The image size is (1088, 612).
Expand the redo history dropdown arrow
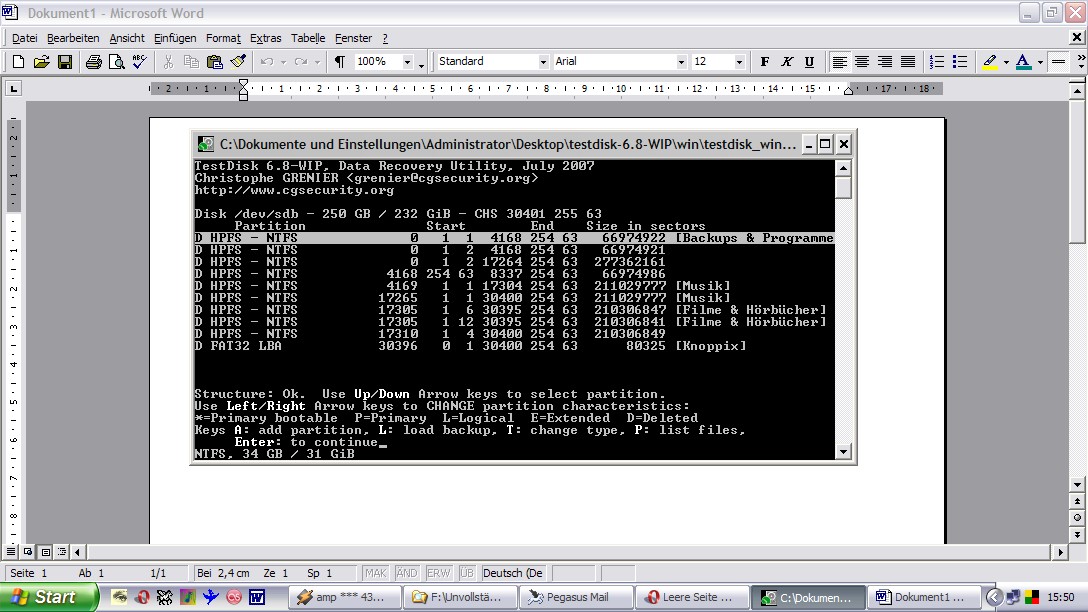[317, 62]
